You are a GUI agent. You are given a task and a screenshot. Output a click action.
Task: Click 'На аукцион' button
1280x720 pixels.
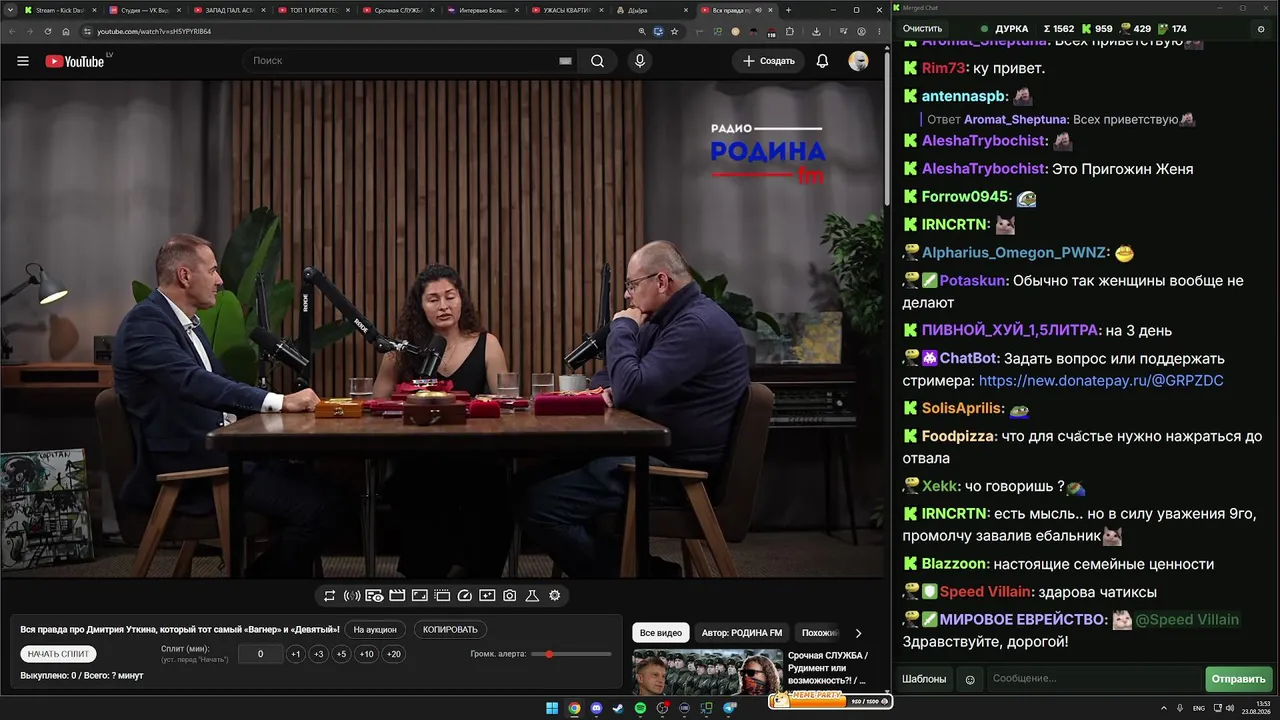[375, 630]
